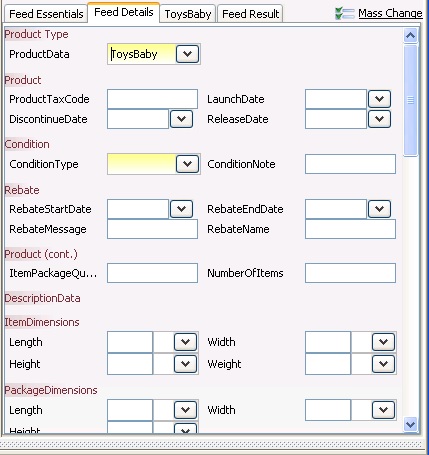The width and height of the screenshot is (429, 455).
Task: Expand the ConditionType dropdown
Action: click(x=187, y=164)
